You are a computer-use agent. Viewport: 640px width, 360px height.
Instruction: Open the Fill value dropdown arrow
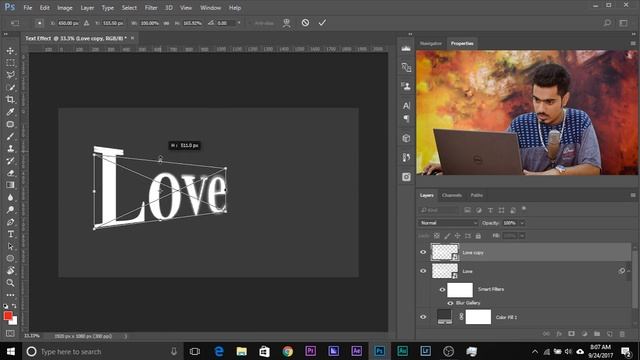tap(522, 236)
